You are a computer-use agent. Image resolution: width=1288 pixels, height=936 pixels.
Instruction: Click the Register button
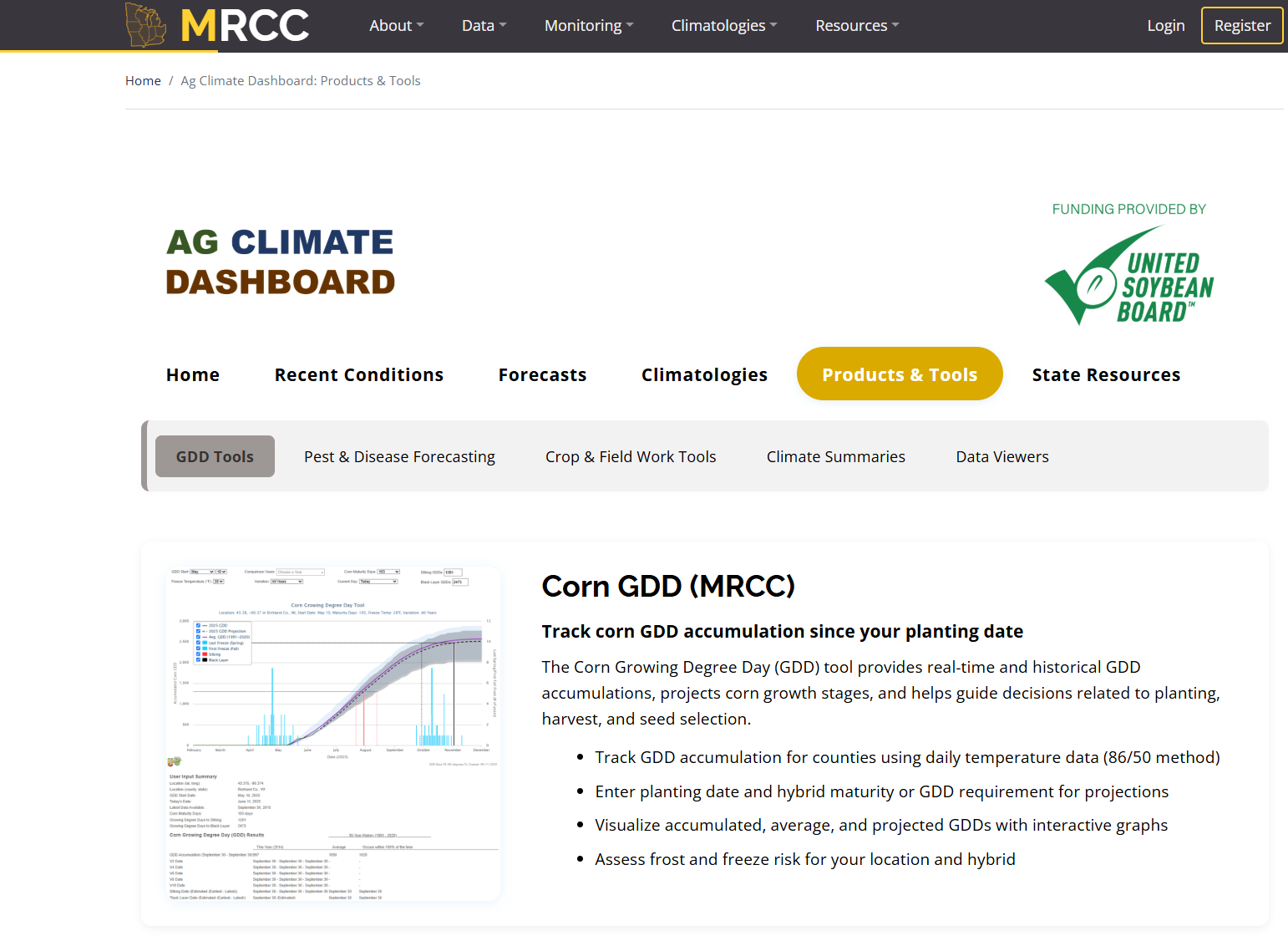click(x=1242, y=26)
